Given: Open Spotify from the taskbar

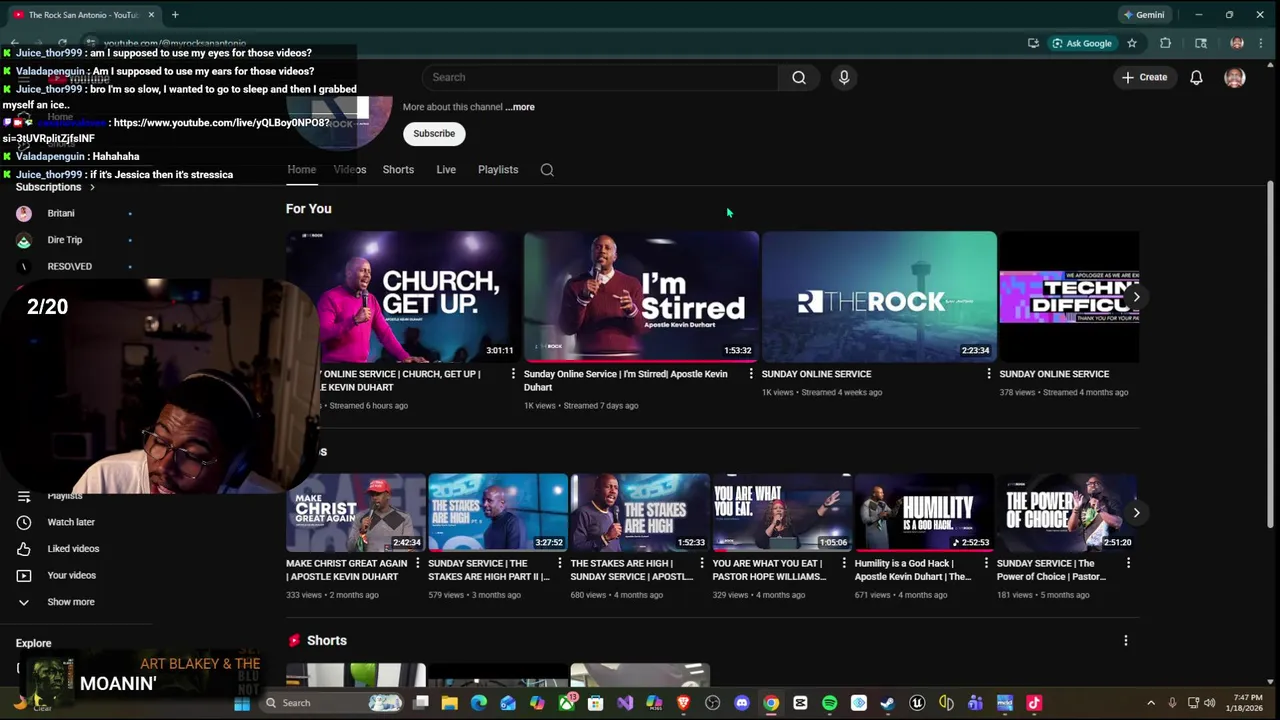Looking at the screenshot, I should pos(829,703).
